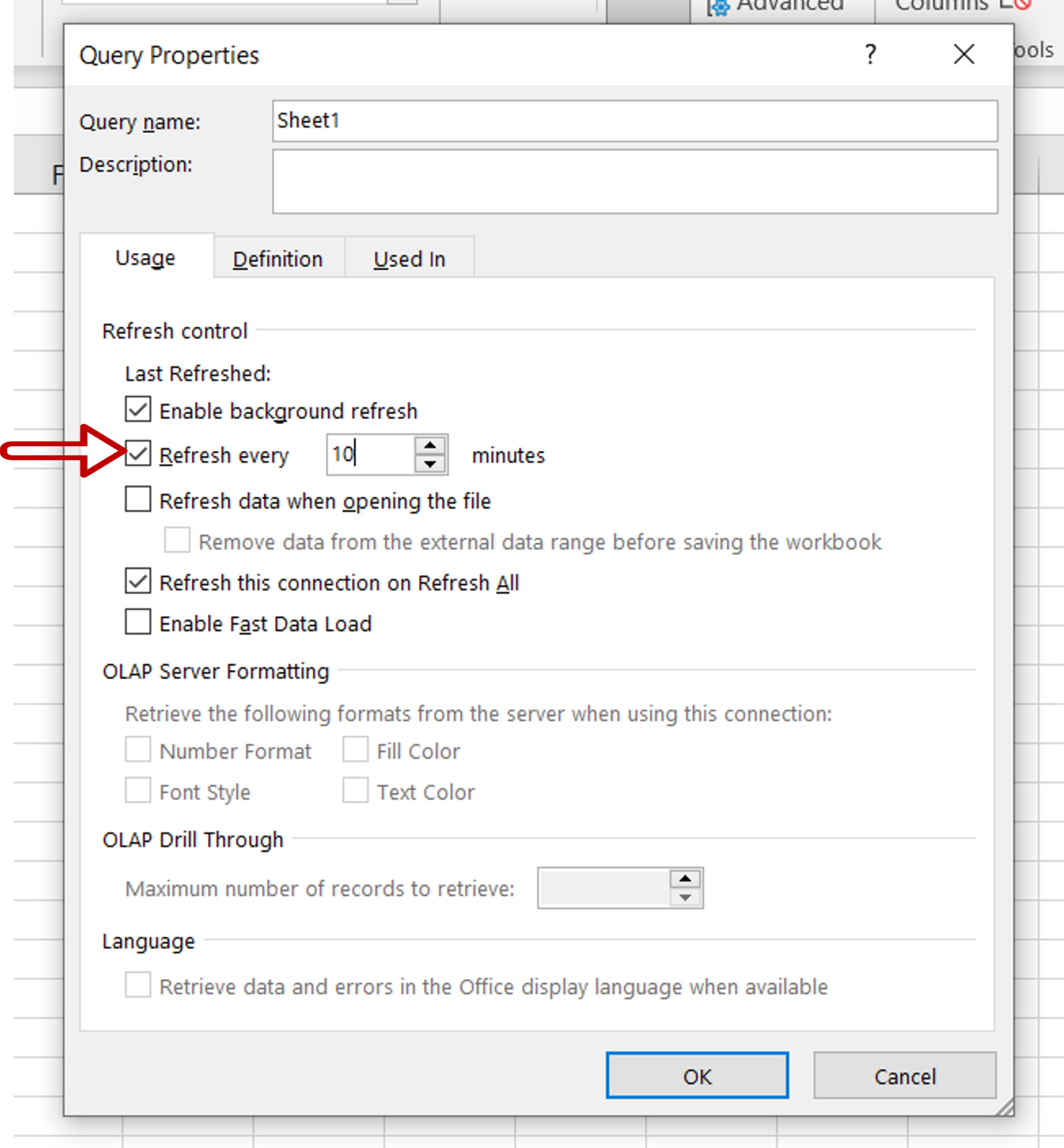Open the Used In tab
The image size is (1064, 1148).
(410, 259)
